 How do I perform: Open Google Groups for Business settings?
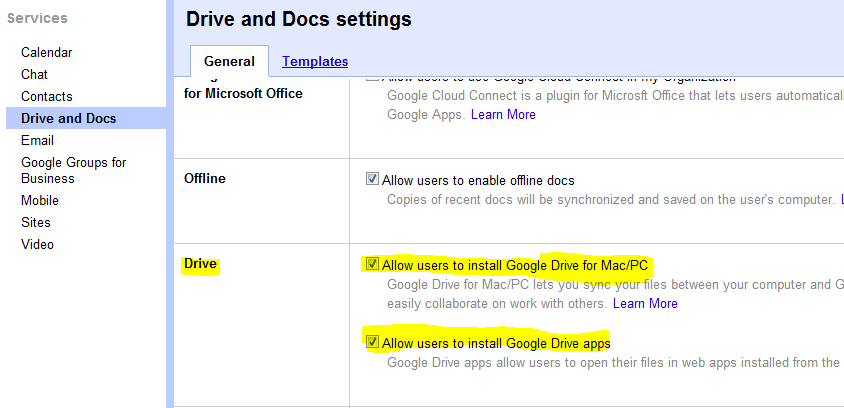(74, 170)
